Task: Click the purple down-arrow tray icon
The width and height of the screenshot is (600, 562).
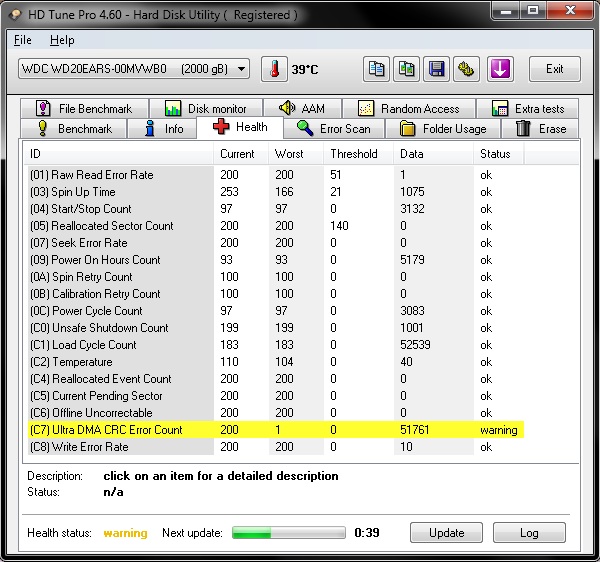Action: coord(500,69)
